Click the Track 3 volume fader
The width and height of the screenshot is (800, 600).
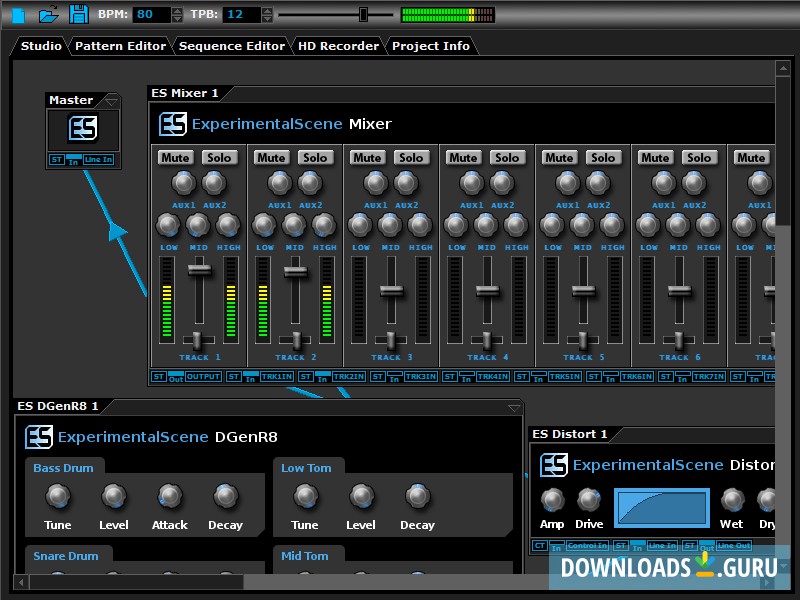coord(391,290)
